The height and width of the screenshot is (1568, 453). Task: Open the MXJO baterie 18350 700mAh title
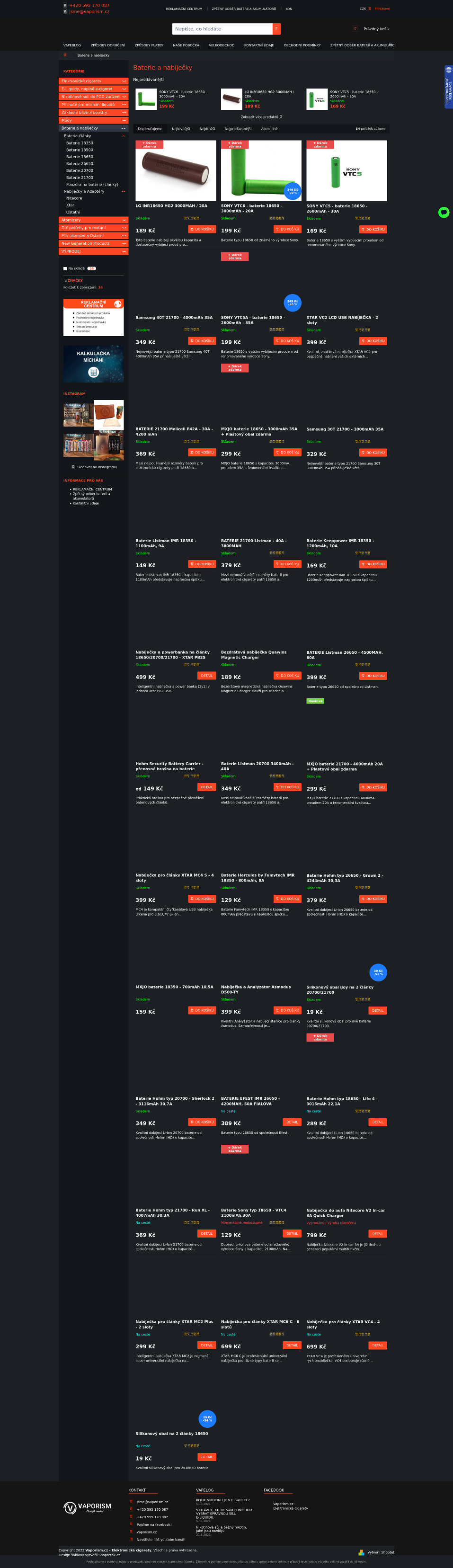click(x=175, y=987)
